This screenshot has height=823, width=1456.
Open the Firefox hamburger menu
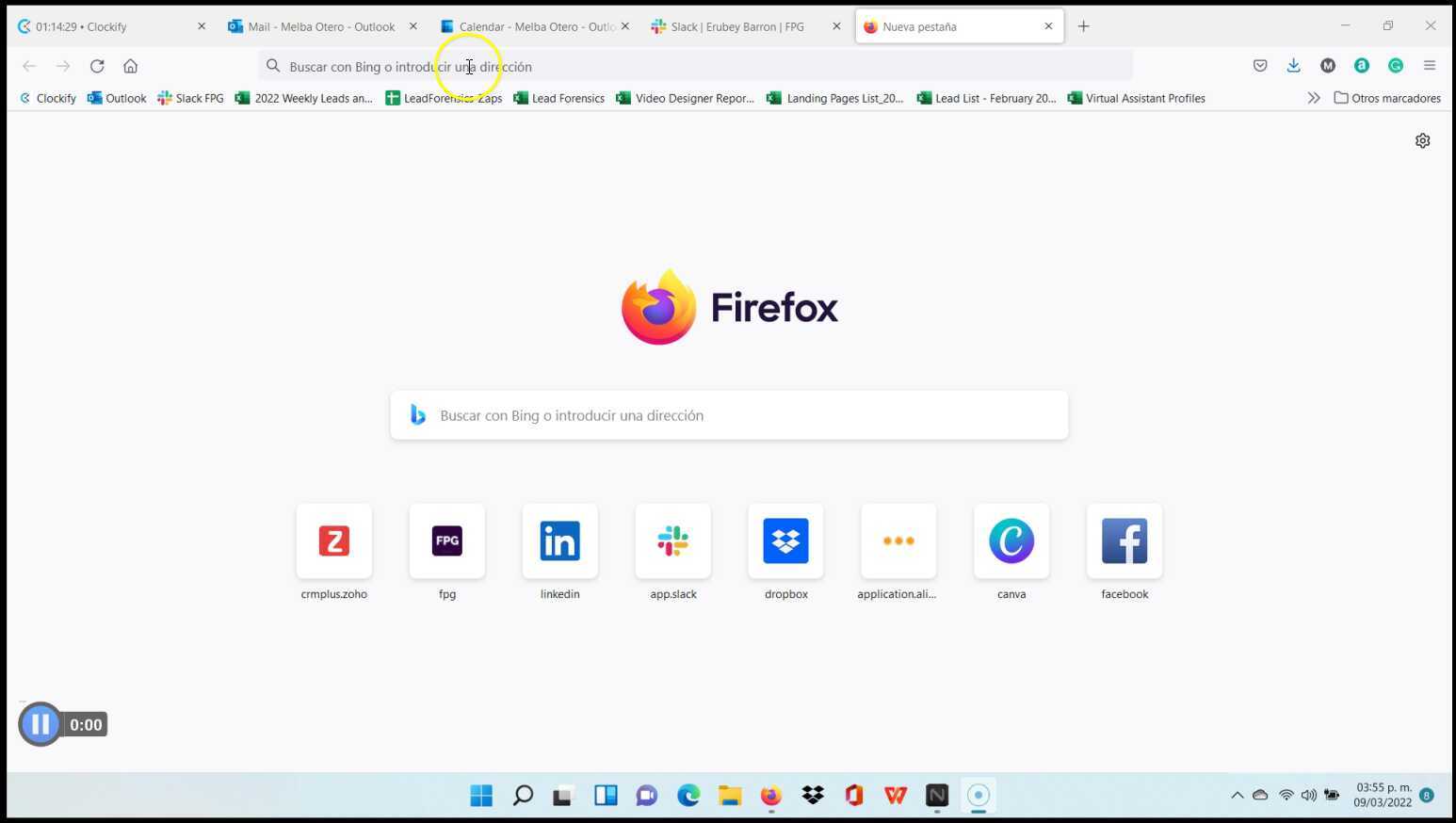coord(1430,66)
